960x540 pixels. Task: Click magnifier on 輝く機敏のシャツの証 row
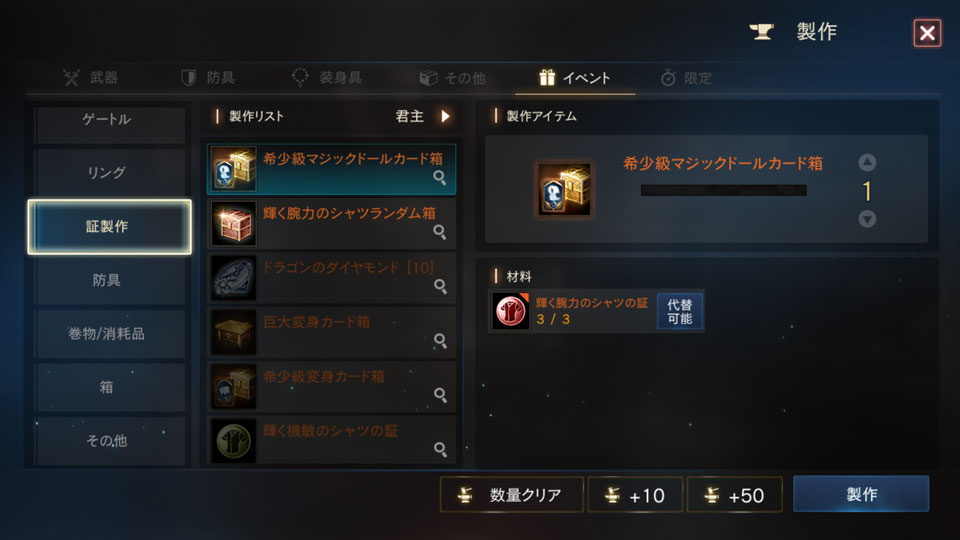(440, 449)
